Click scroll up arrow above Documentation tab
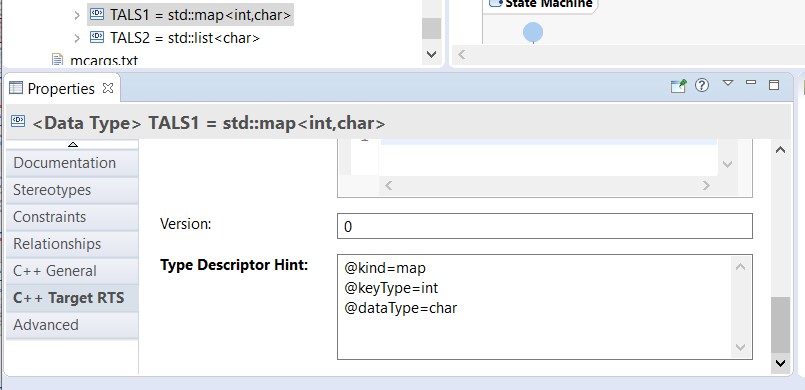The image size is (805, 390). (73, 145)
